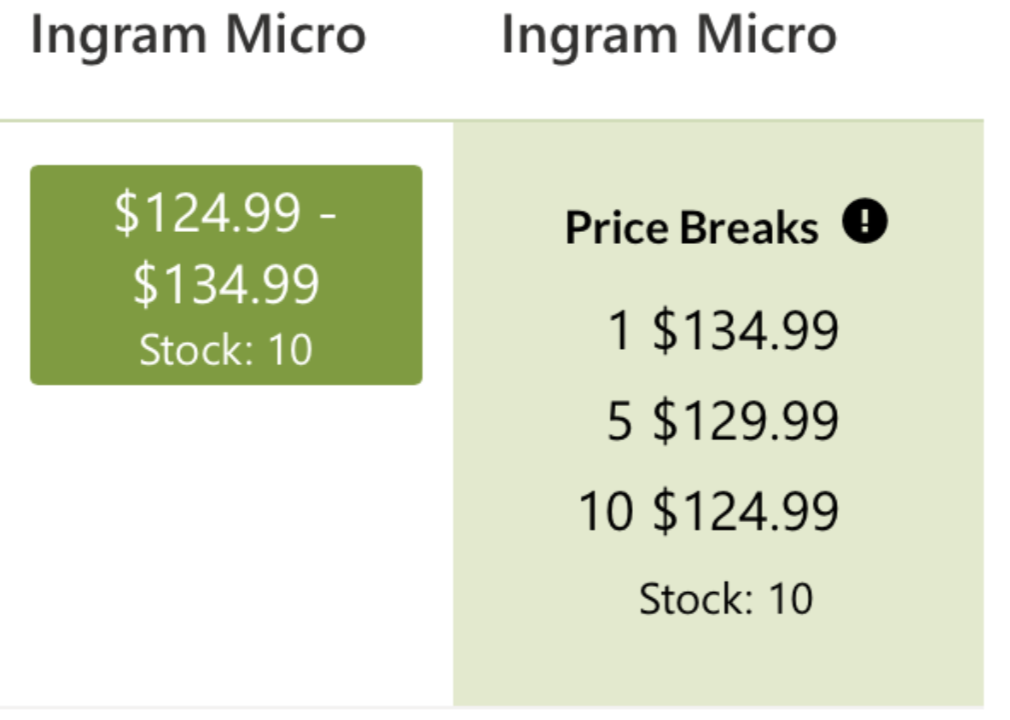Viewport: 1010px width, 720px height.
Task: Click the green $124.99 - $134.99 price button
Action: (x=226, y=275)
